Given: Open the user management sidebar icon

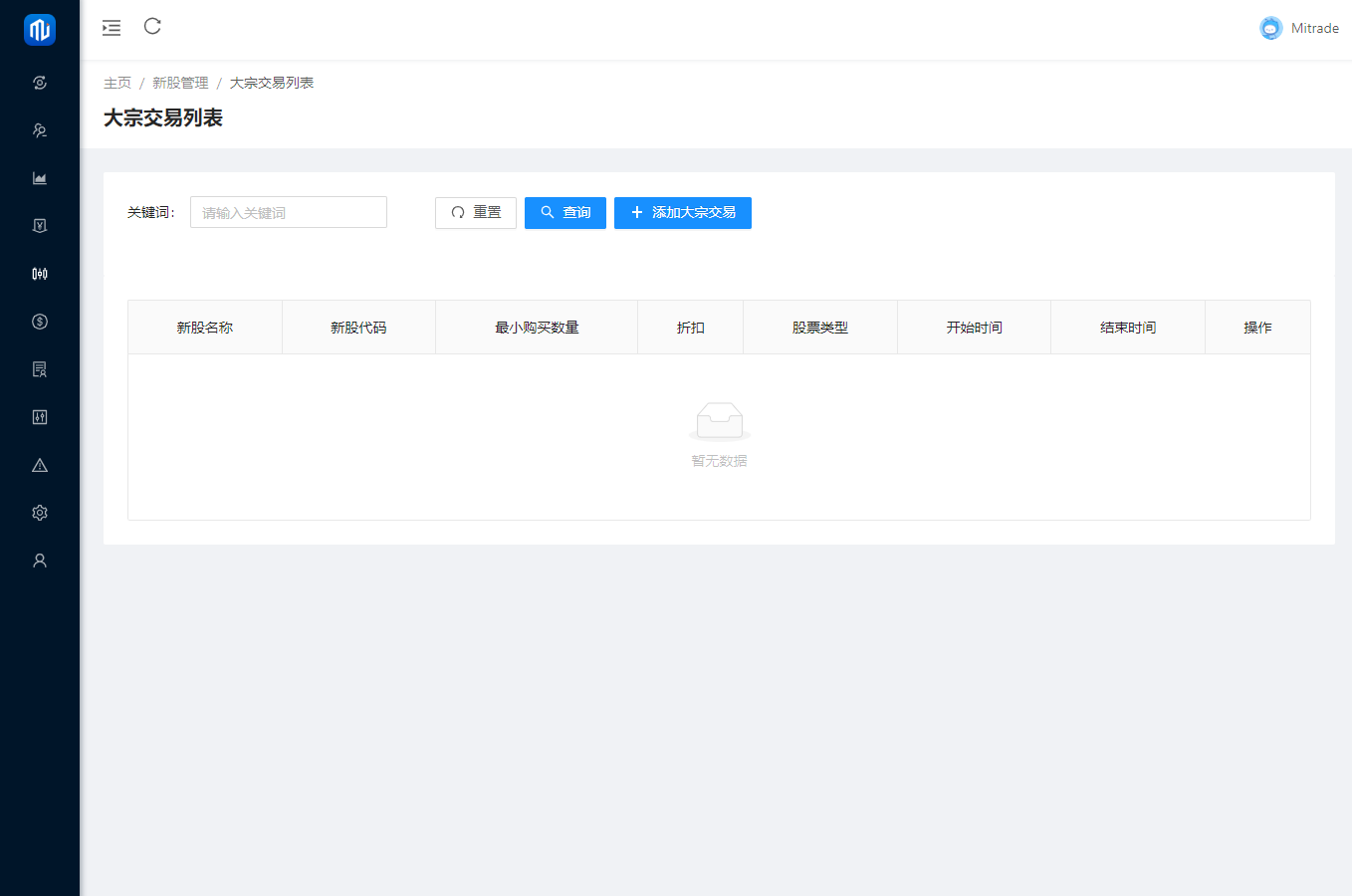Looking at the screenshot, I should [x=40, y=130].
